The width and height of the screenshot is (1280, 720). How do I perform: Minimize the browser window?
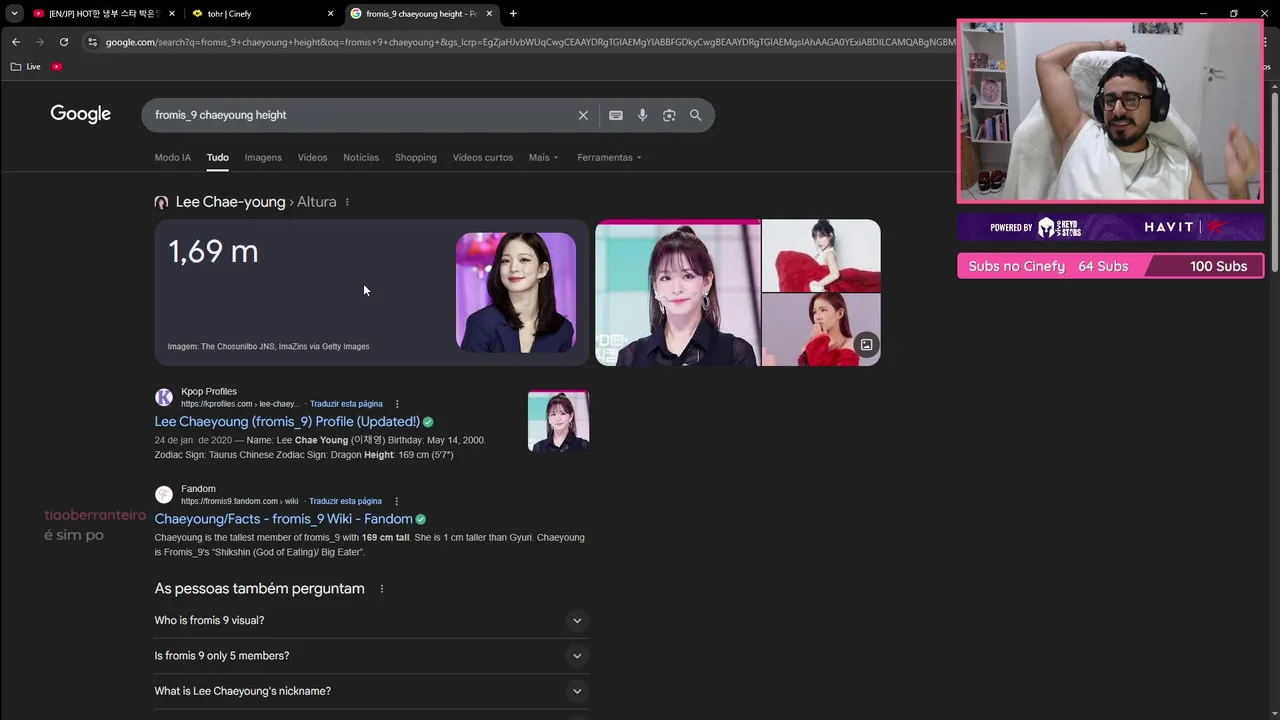1204,14
